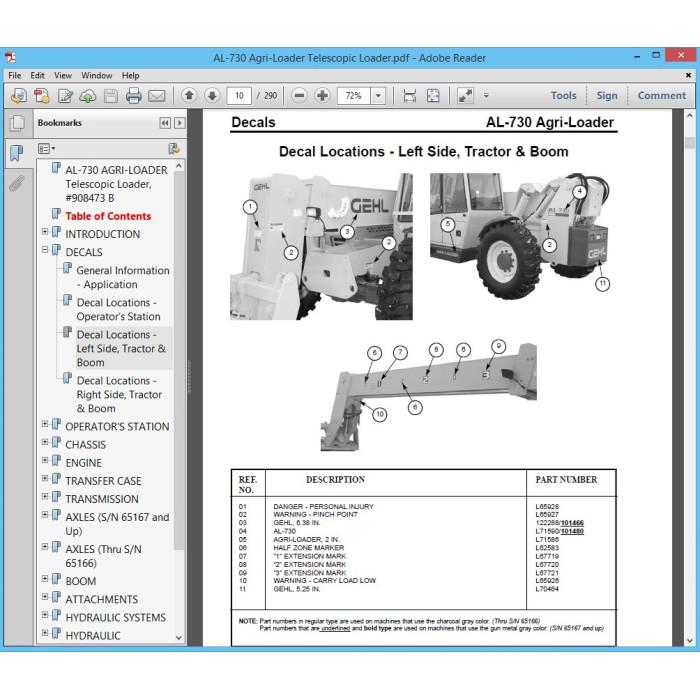Viewport: 700px width, 700px height.
Task: Click the read mode expand icon
Action: pyautogui.click(x=465, y=96)
